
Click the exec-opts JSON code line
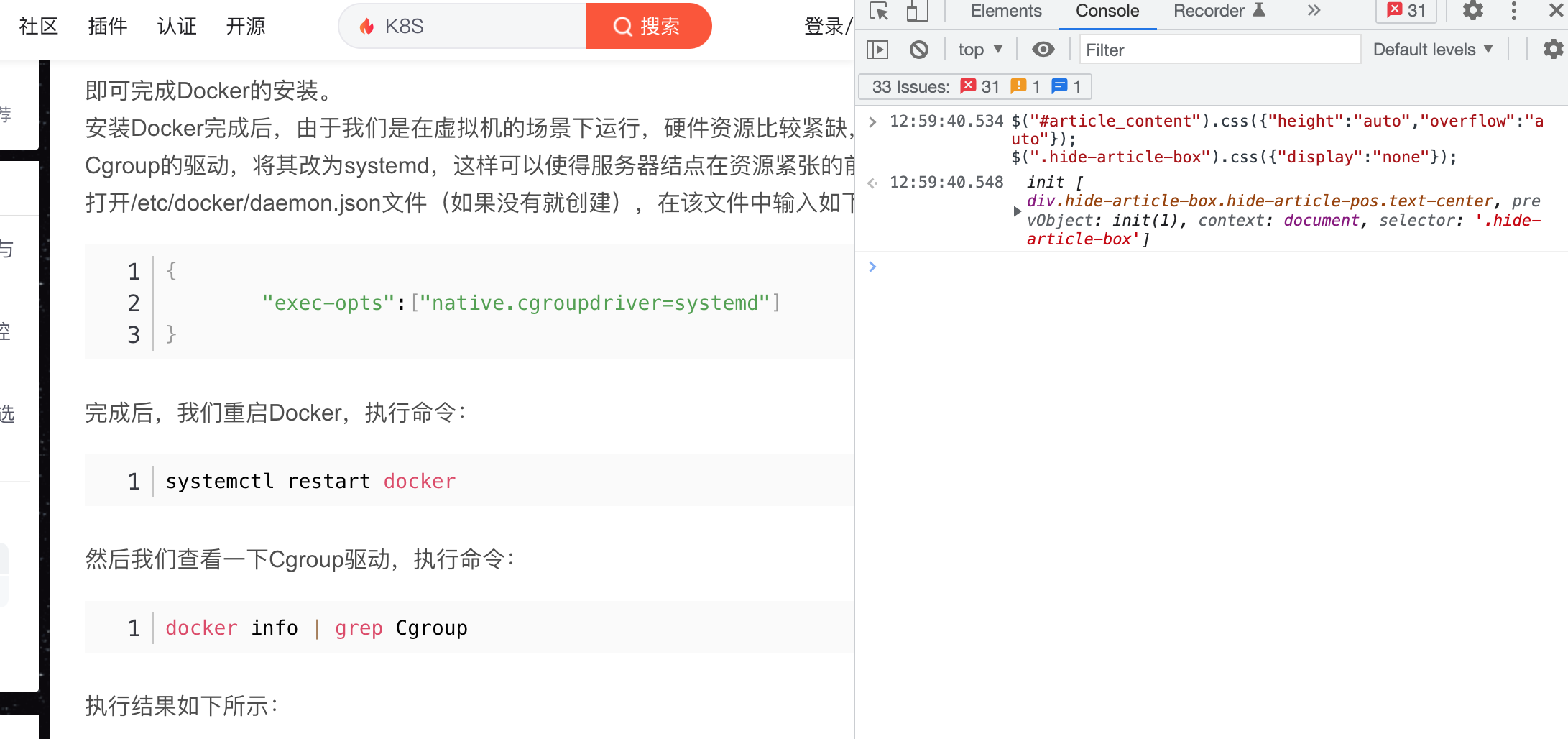point(521,303)
